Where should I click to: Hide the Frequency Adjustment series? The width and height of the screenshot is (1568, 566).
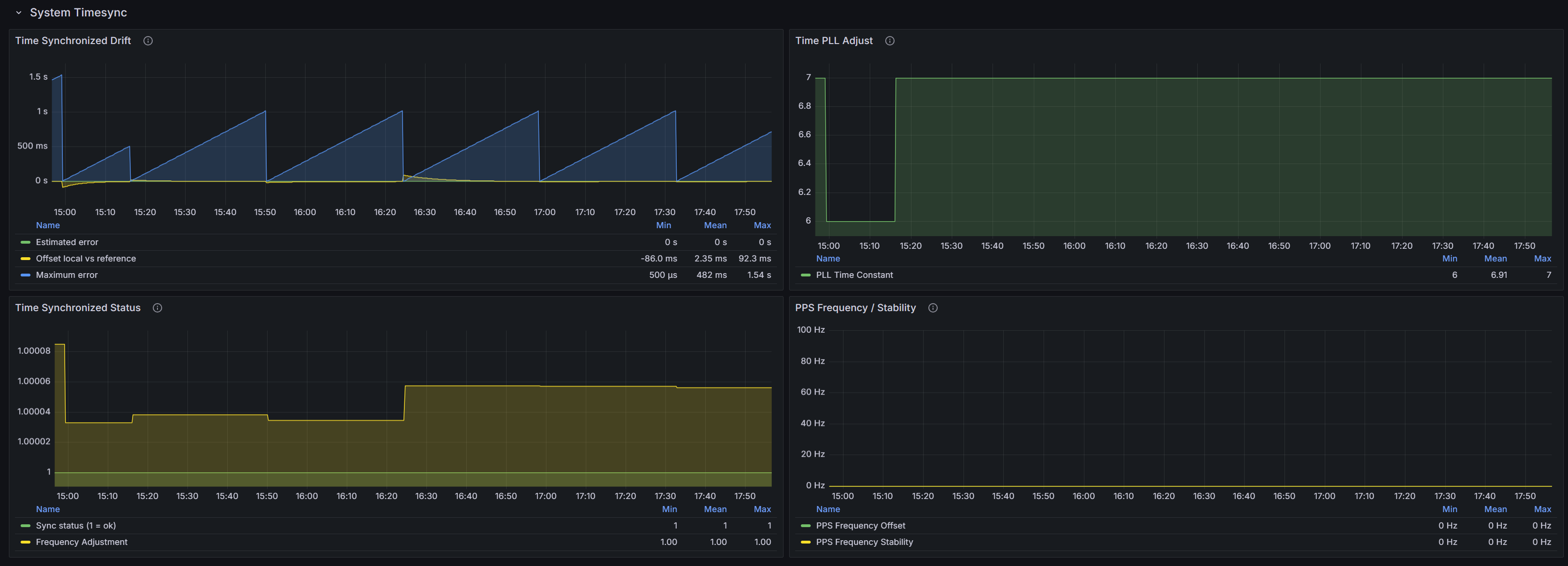(x=82, y=542)
